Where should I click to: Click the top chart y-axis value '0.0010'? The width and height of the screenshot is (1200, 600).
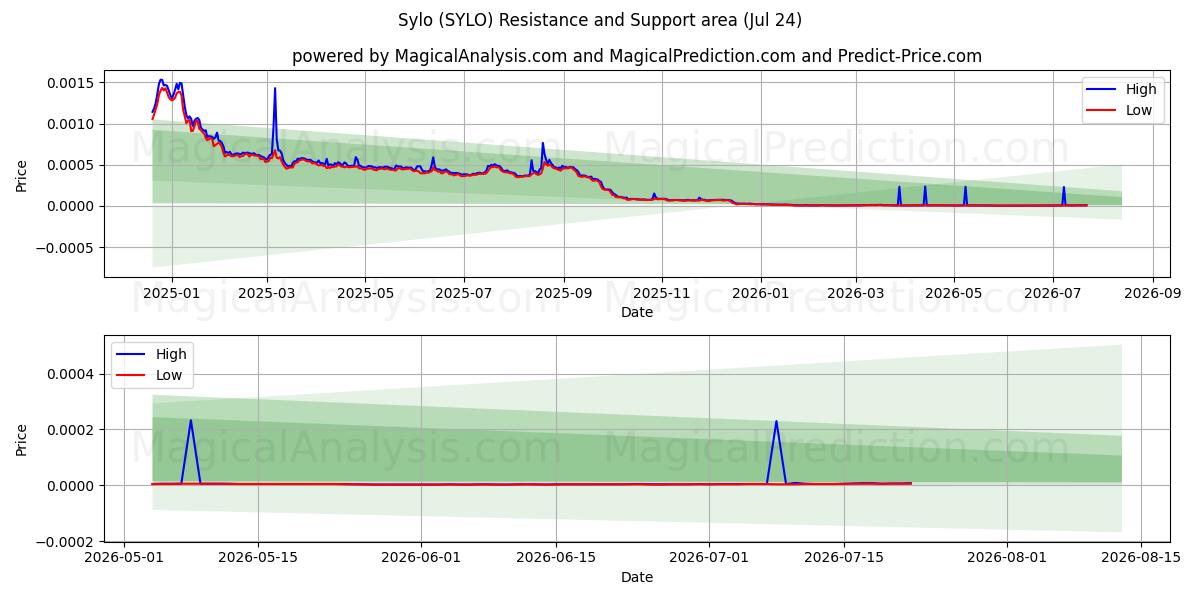[72, 124]
